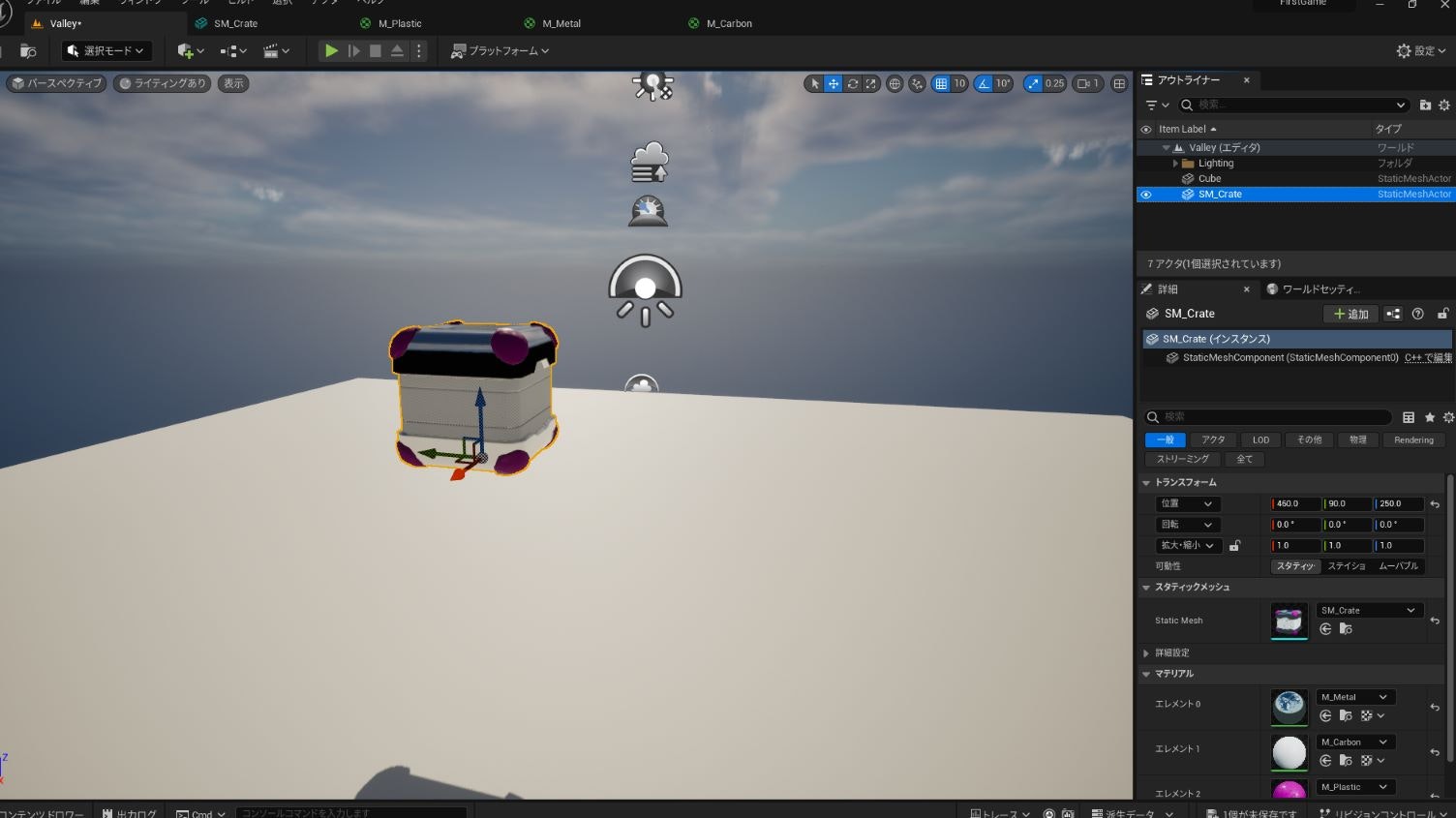Choose the Scale gizmo tool
The width and height of the screenshot is (1456, 818).
870,84
